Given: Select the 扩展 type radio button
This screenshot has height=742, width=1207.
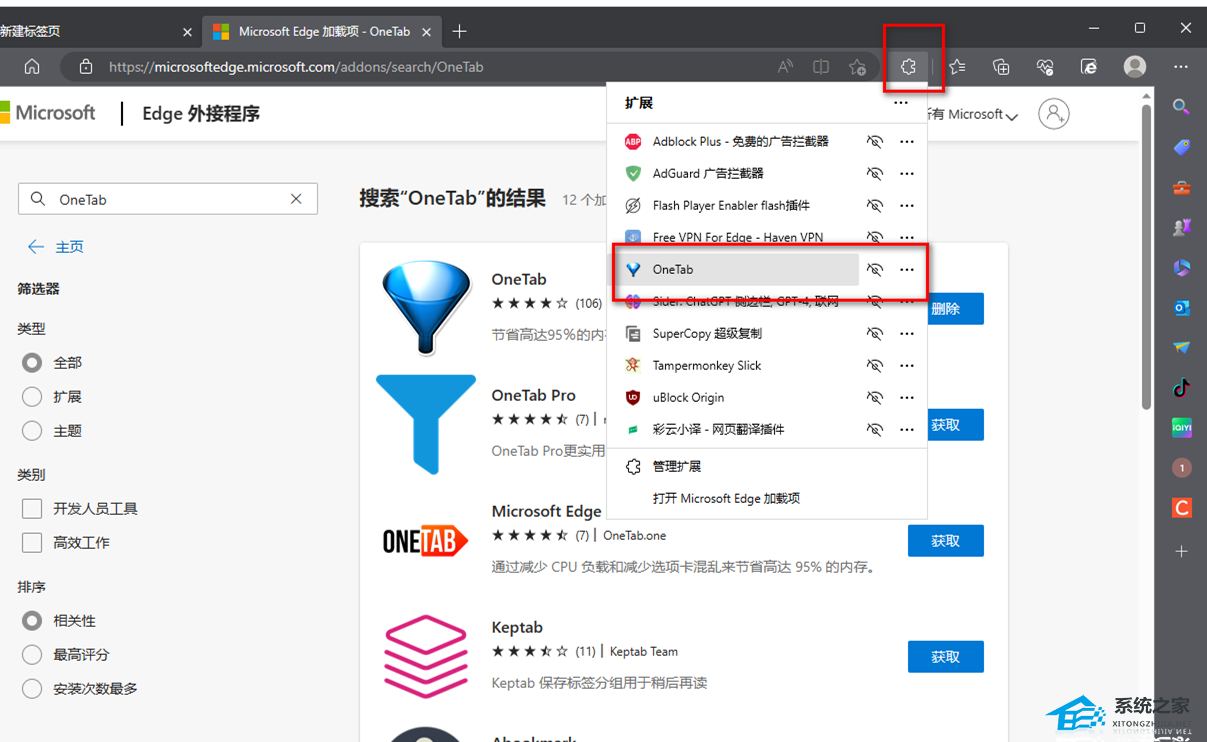Looking at the screenshot, I should (x=32, y=397).
